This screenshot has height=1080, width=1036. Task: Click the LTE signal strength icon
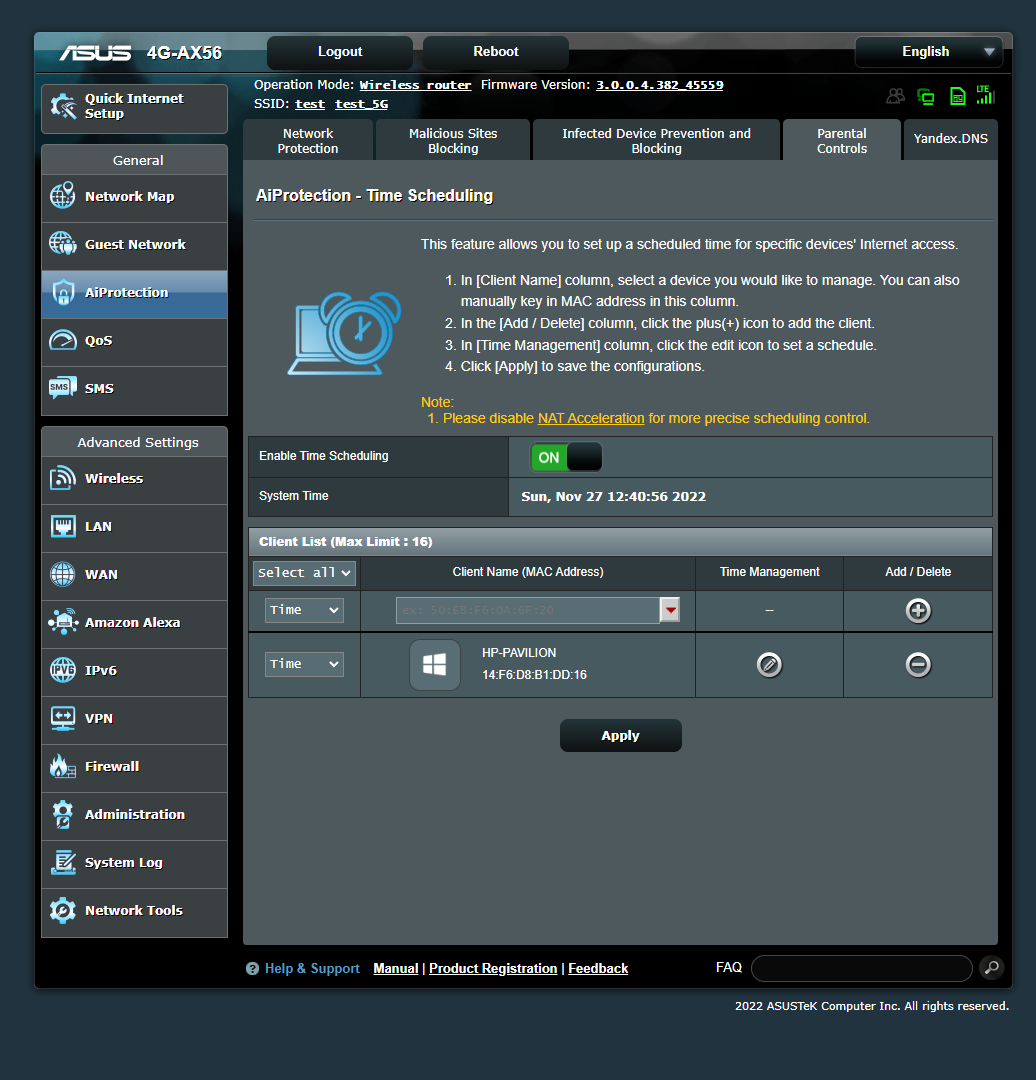point(985,94)
